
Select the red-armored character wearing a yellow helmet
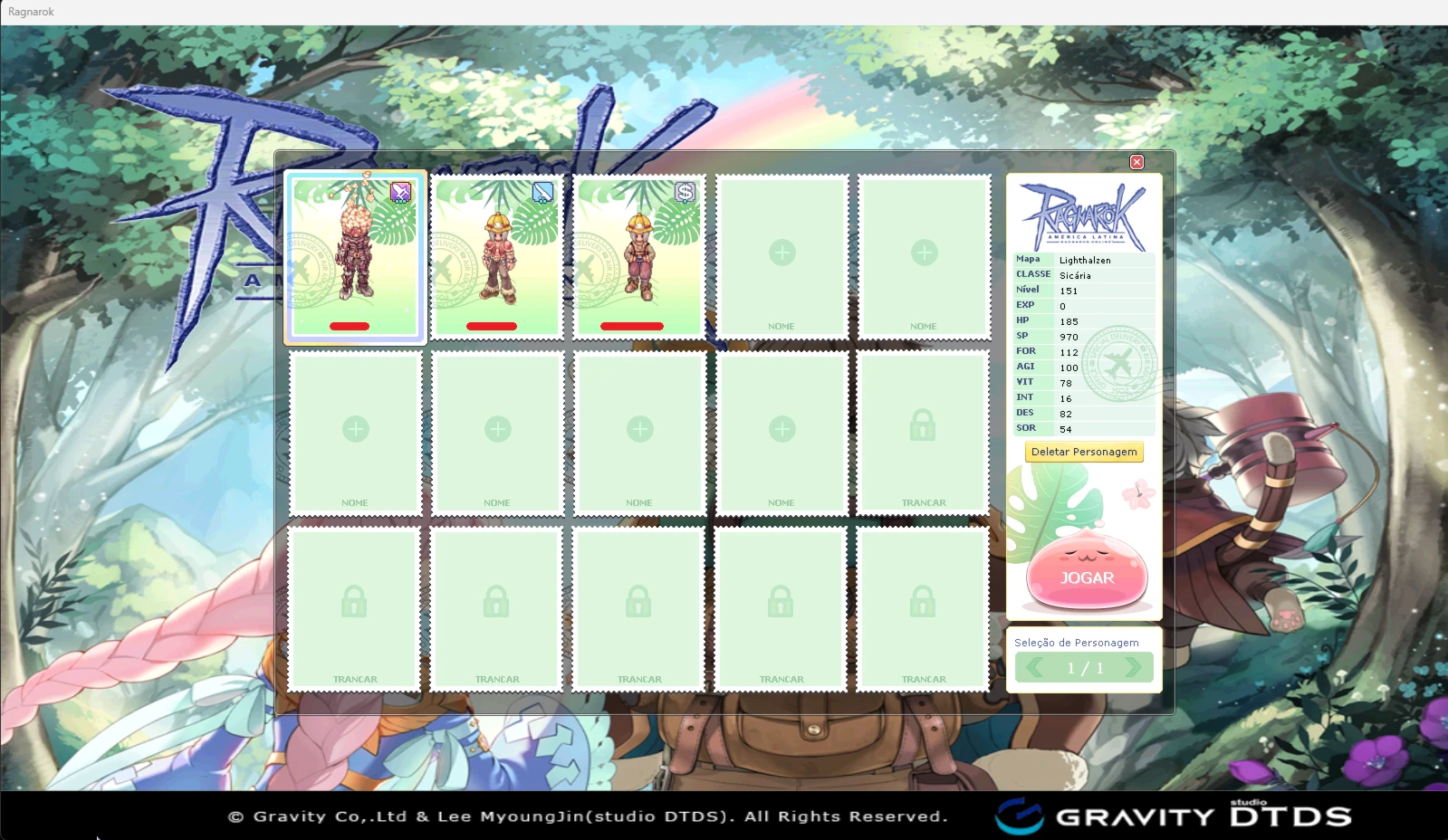point(497,258)
